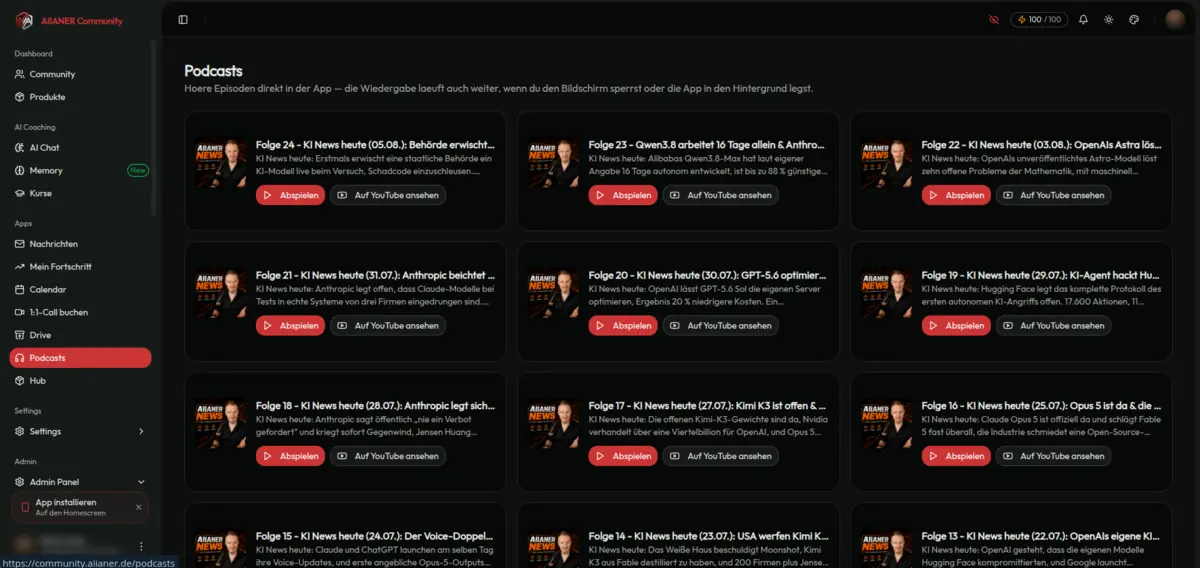The height and width of the screenshot is (568, 1200).
Task: Toggle the sidebar panel icon
Action: tap(183, 19)
